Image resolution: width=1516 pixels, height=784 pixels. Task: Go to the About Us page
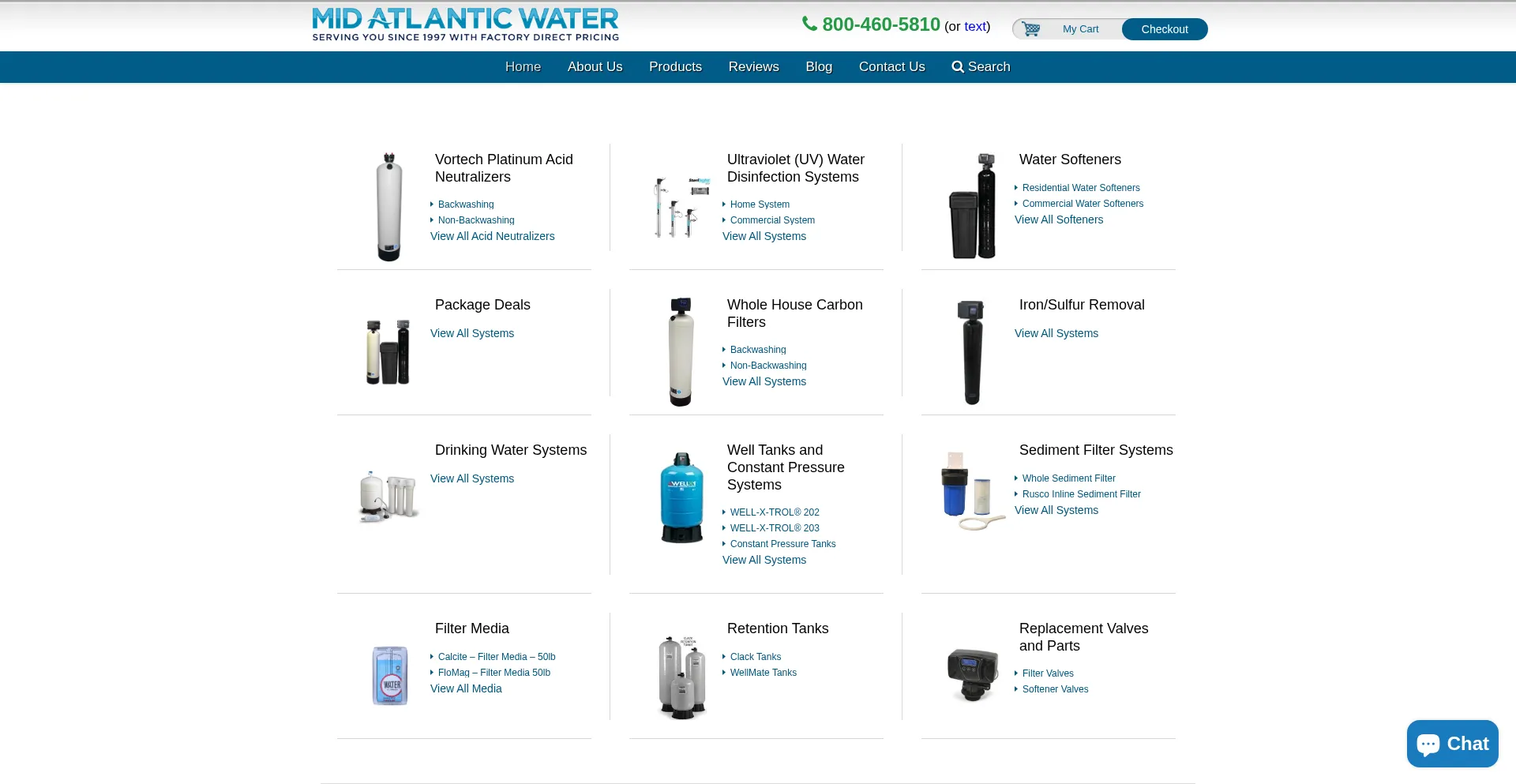(595, 67)
